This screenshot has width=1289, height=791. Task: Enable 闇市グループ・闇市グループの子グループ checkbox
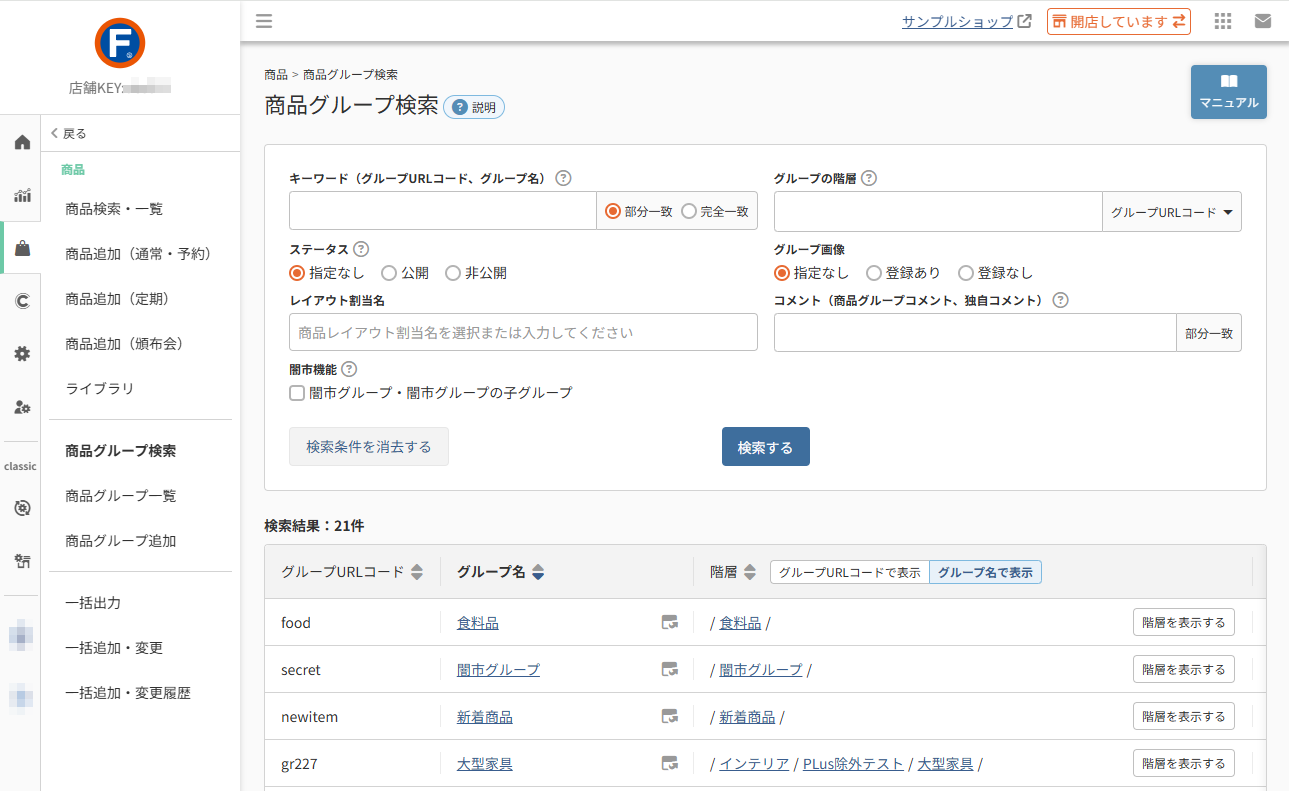pos(297,393)
